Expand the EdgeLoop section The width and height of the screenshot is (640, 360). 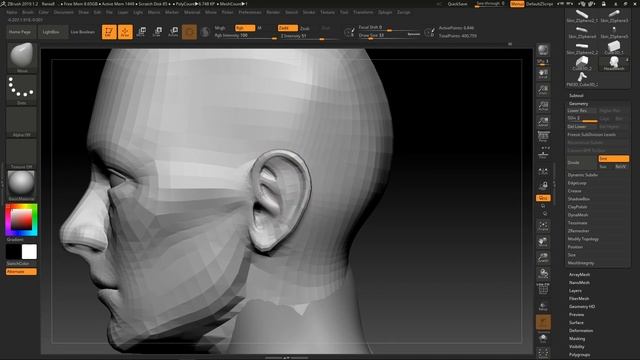click(x=577, y=183)
